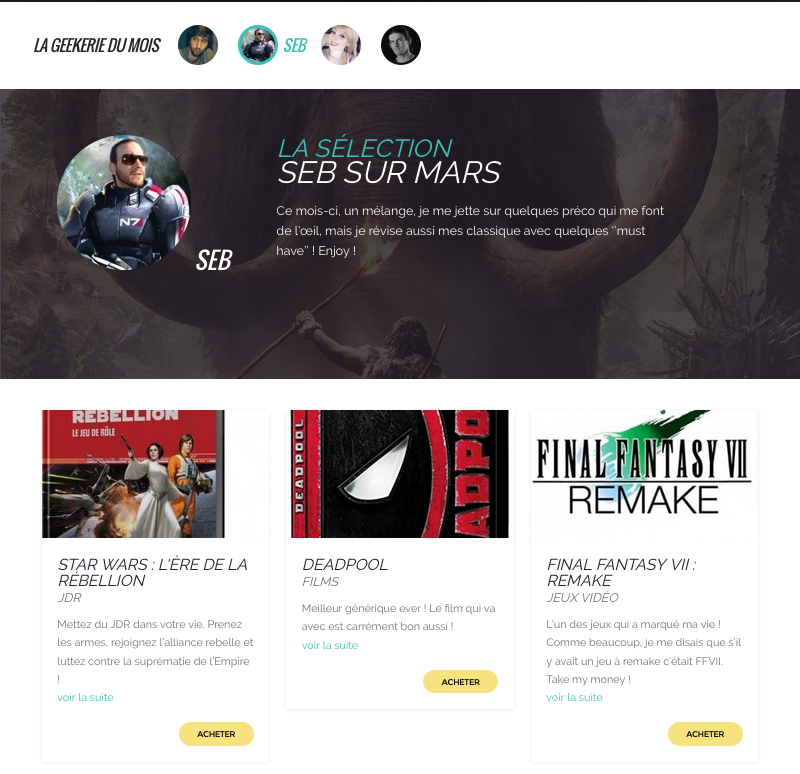Open Seb's large N7 armor profile picture
The width and height of the screenshot is (800, 774).
point(124,203)
